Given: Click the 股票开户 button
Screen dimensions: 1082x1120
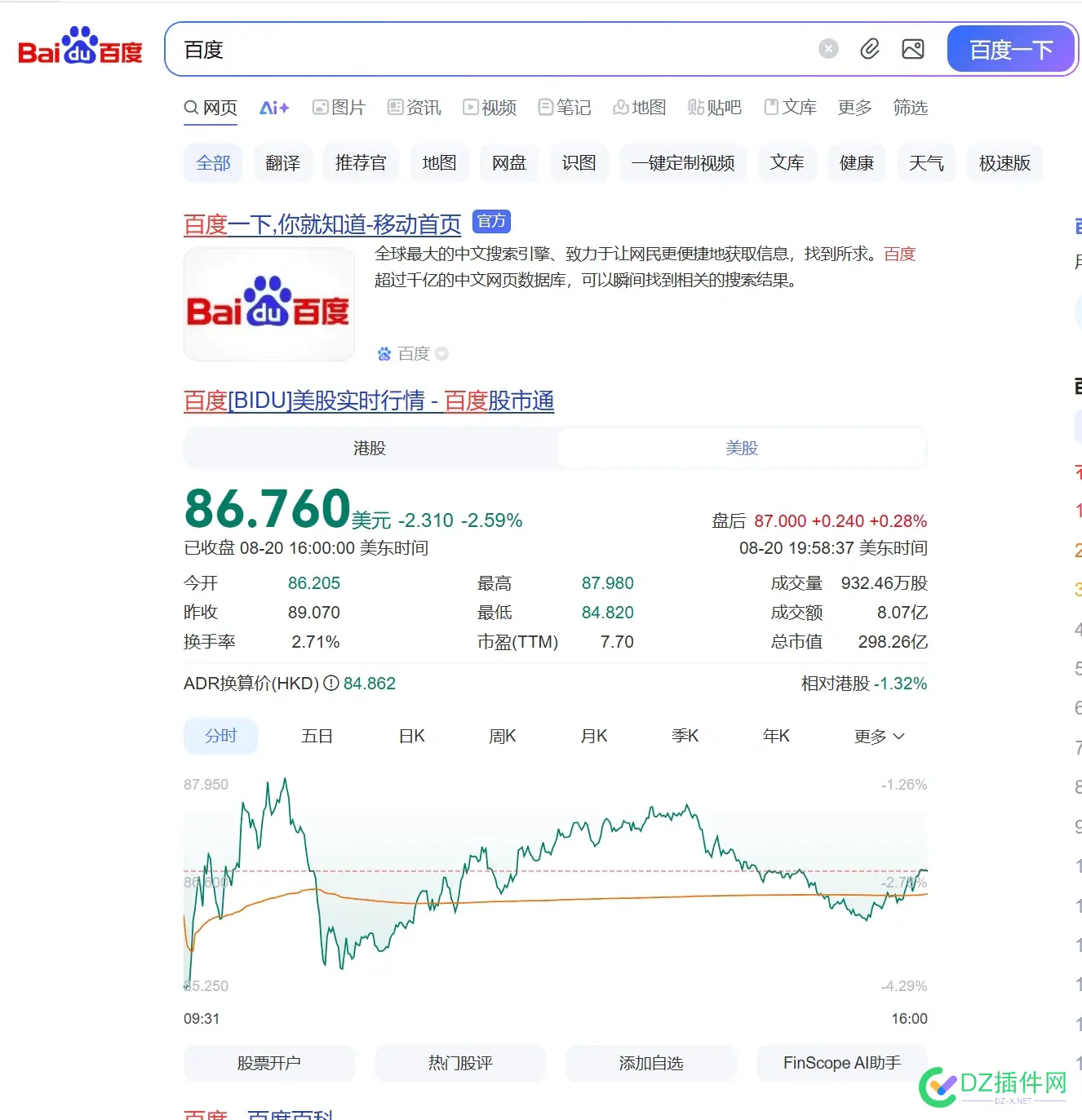Looking at the screenshot, I should [x=269, y=1063].
